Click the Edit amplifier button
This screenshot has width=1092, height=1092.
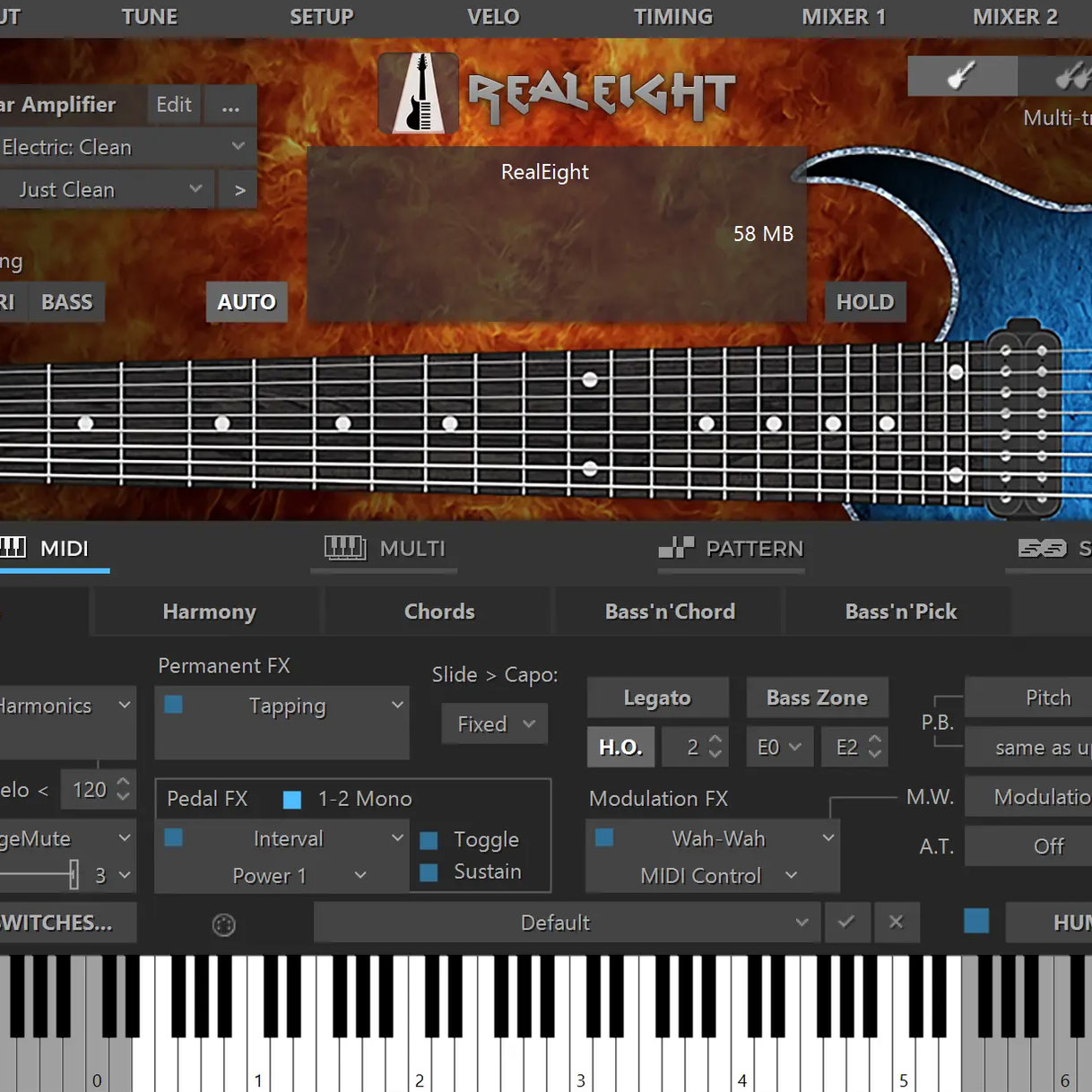click(174, 105)
